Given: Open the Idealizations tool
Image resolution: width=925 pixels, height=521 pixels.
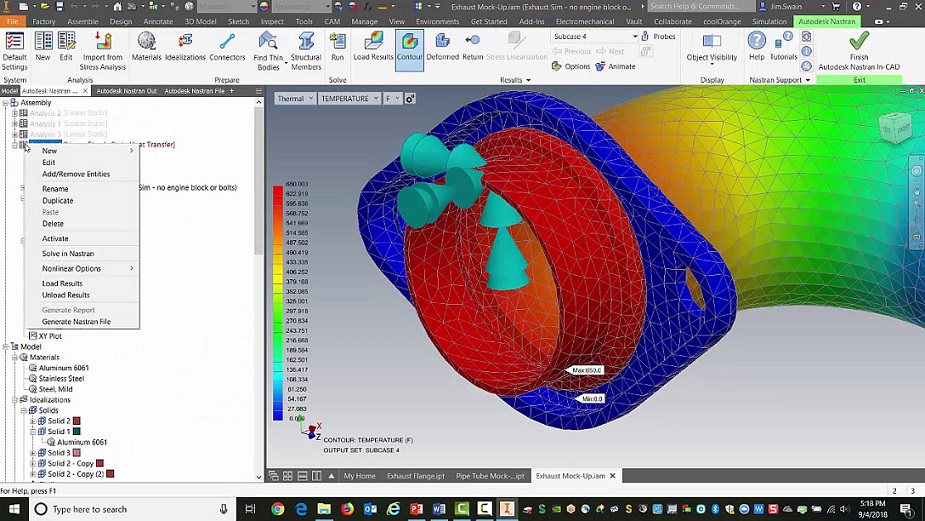Looking at the screenshot, I should tap(185, 47).
